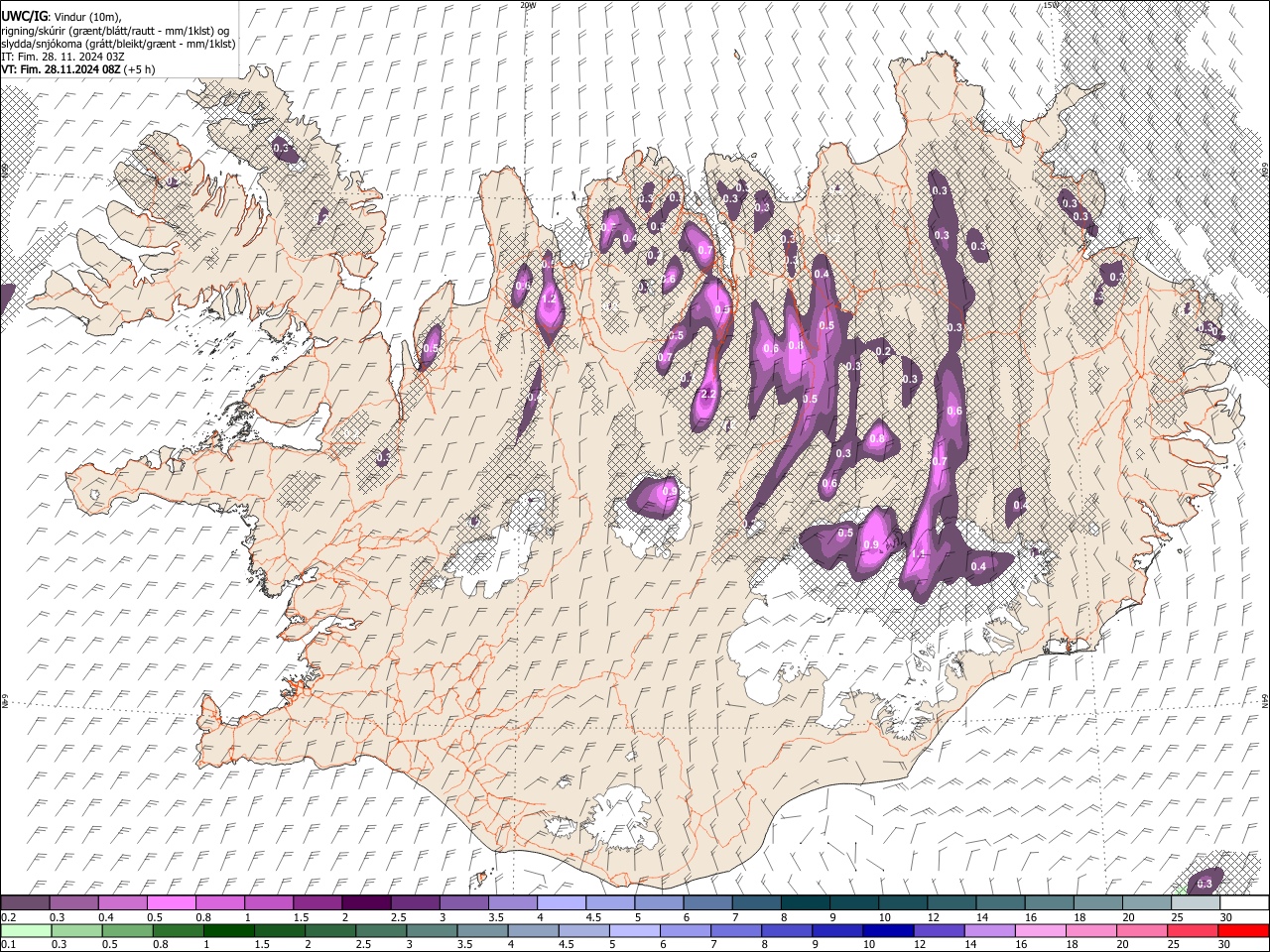The height and width of the screenshot is (952, 1270).
Task: Click the '0.2' label starting the upper legend
Action: (x=8, y=917)
